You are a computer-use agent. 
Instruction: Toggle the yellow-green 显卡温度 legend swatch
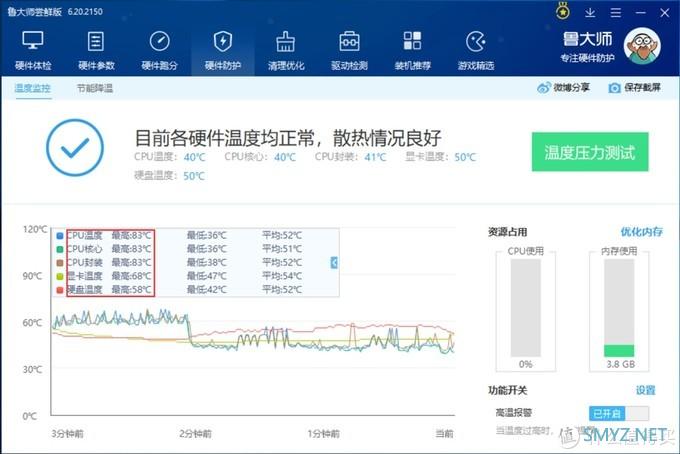click(60, 276)
